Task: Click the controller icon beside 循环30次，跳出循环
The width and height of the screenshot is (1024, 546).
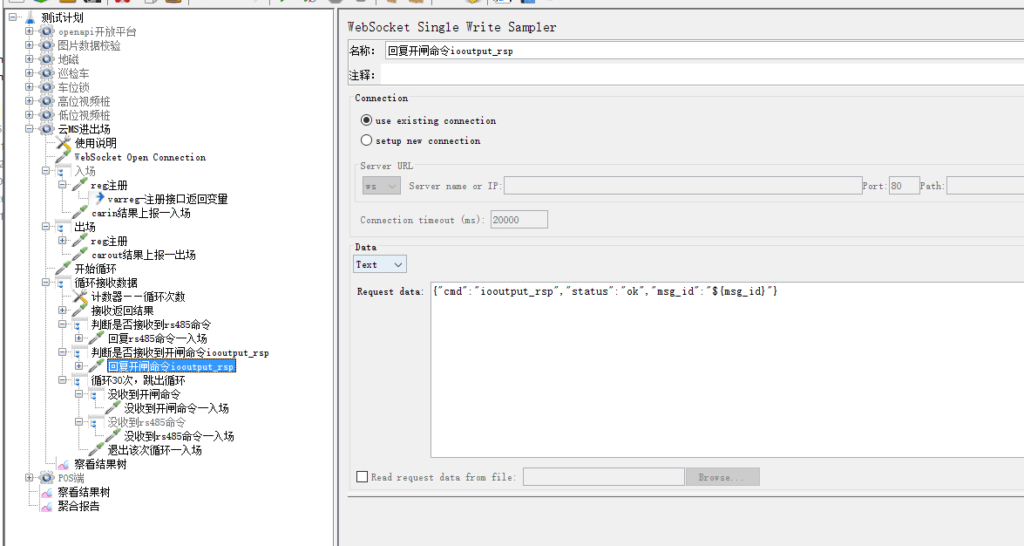Action: (x=80, y=381)
